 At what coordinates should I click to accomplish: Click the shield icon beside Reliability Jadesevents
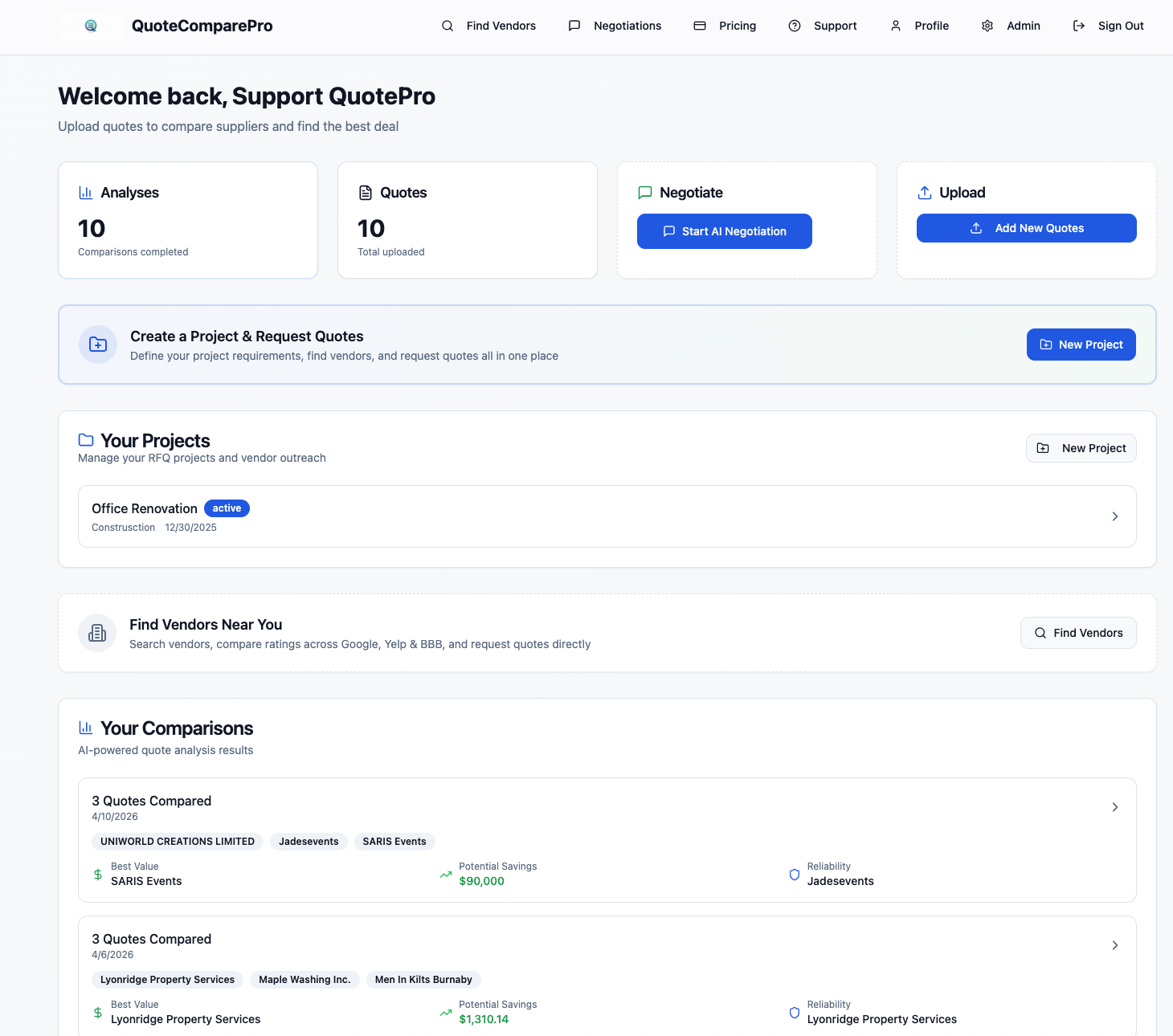pyautogui.click(x=795, y=875)
